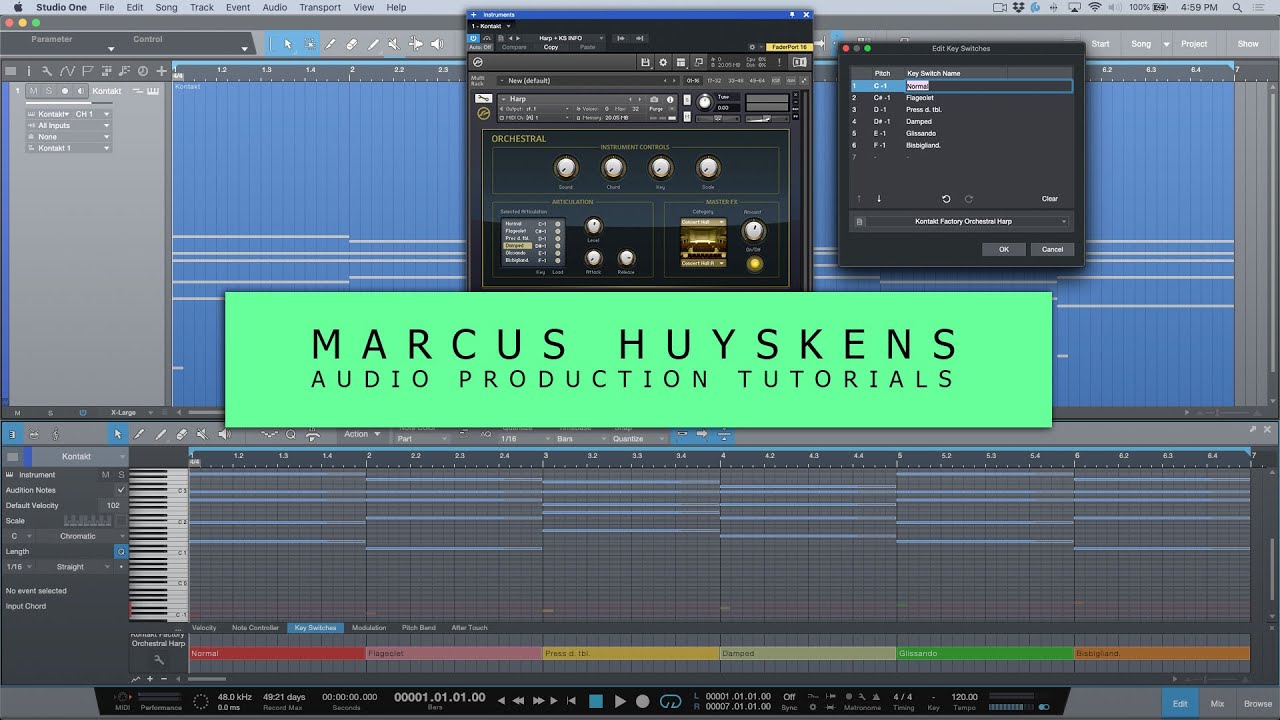Move key switch down with the arrow icon
1280x720 pixels.
[x=879, y=199]
